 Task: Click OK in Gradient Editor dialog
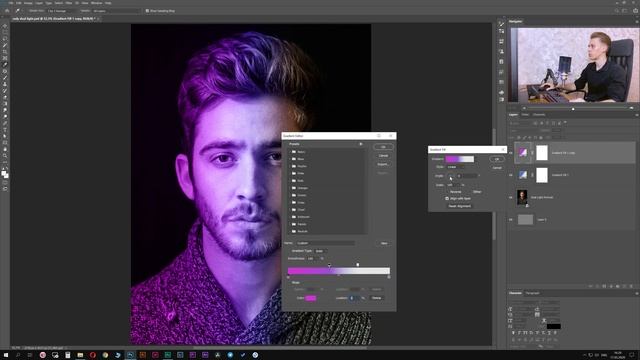[x=383, y=147]
